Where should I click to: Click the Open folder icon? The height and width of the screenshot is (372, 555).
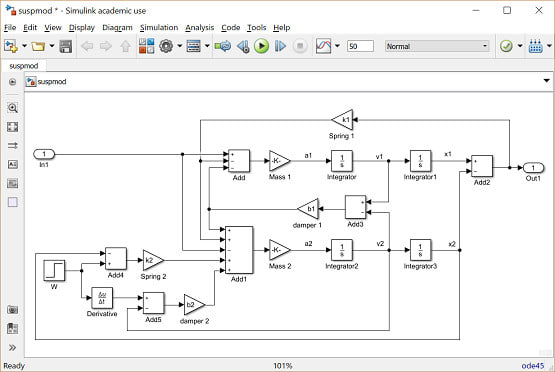(38, 46)
